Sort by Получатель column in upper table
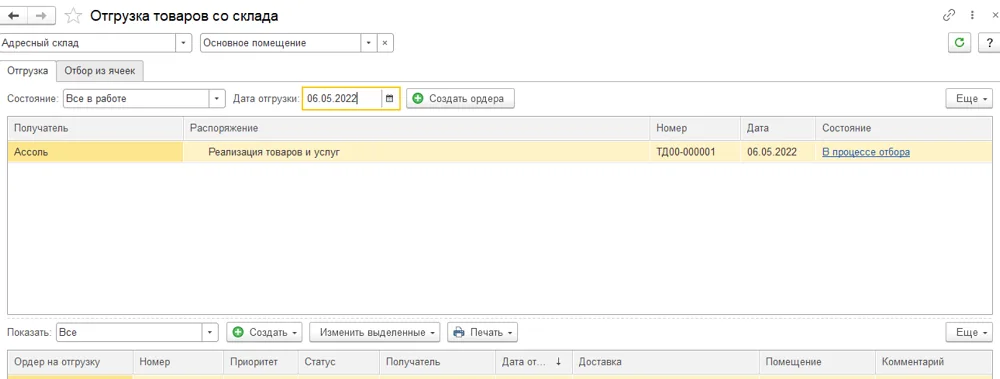1000x379 pixels. pyautogui.click(x=96, y=128)
